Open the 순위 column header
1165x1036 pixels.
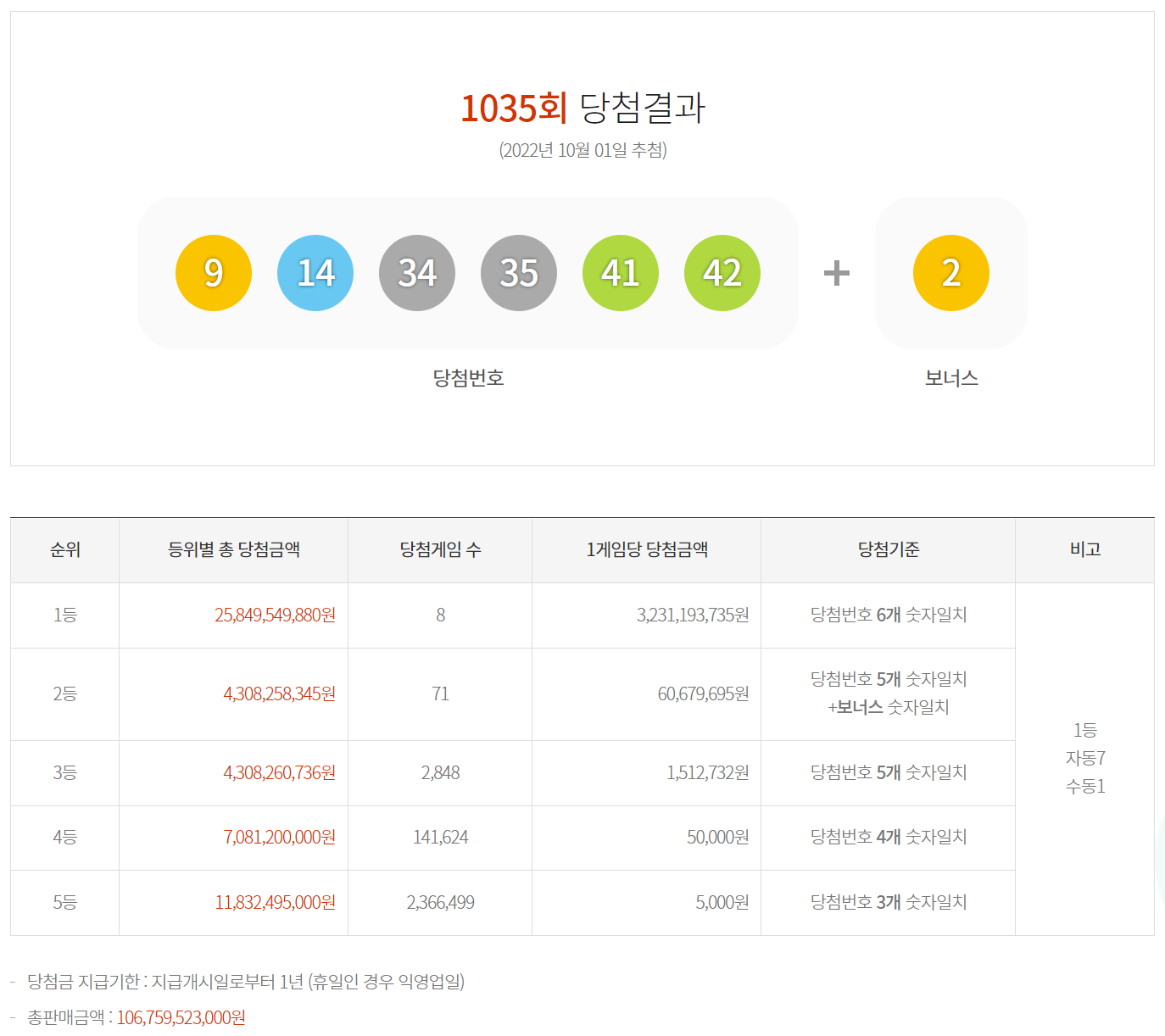pyautogui.click(x=64, y=549)
